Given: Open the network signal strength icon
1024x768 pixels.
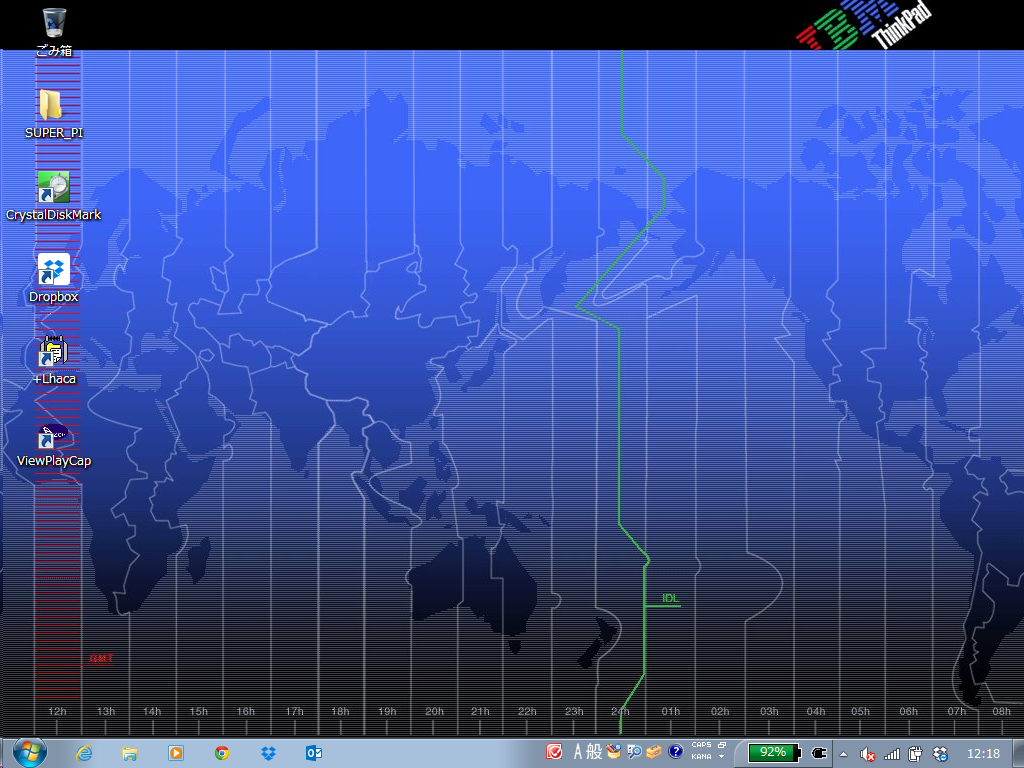Looking at the screenshot, I should coord(891,754).
